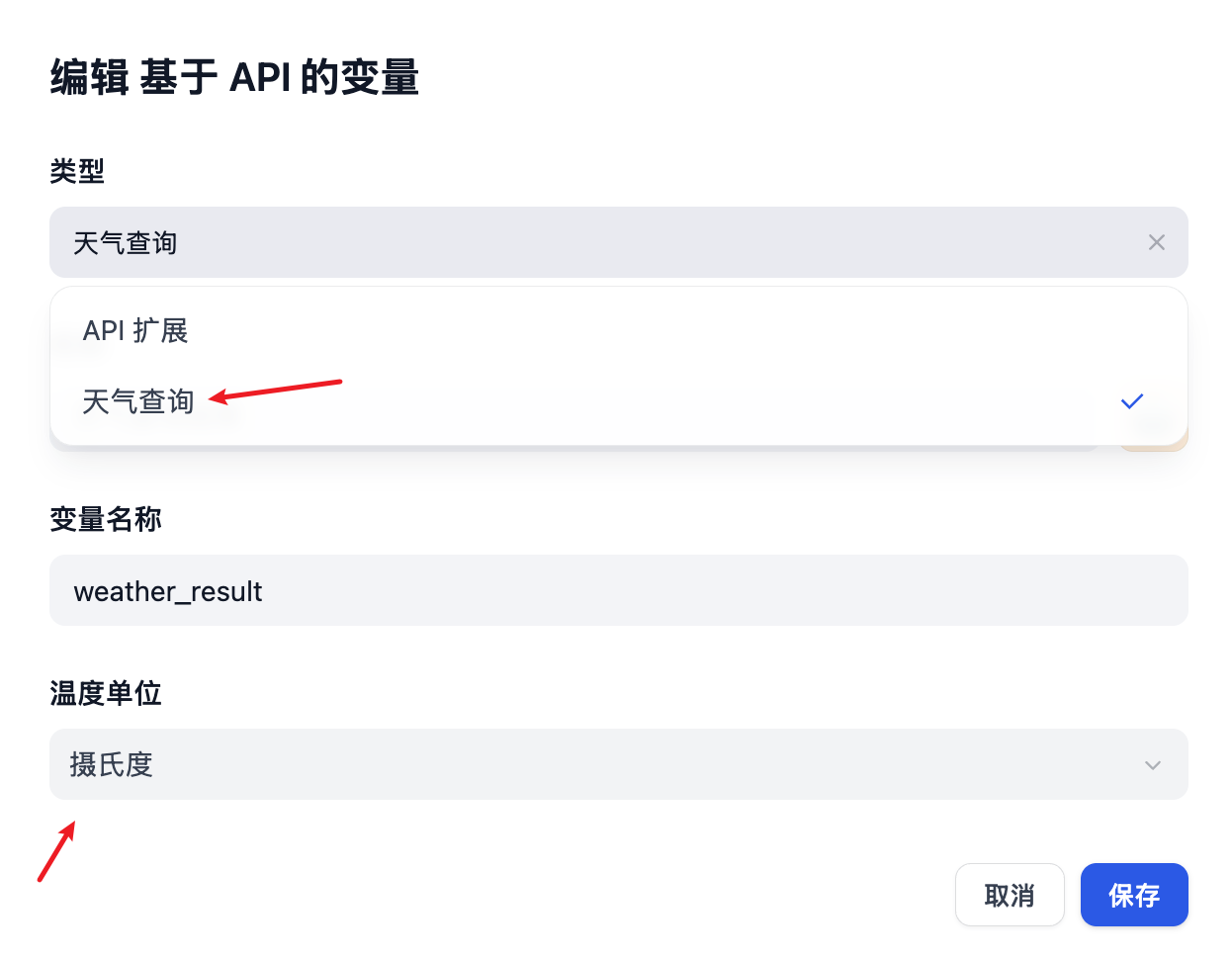Click the chevron on the 温度单位 selector
1232x959 pixels.
tap(1152, 764)
